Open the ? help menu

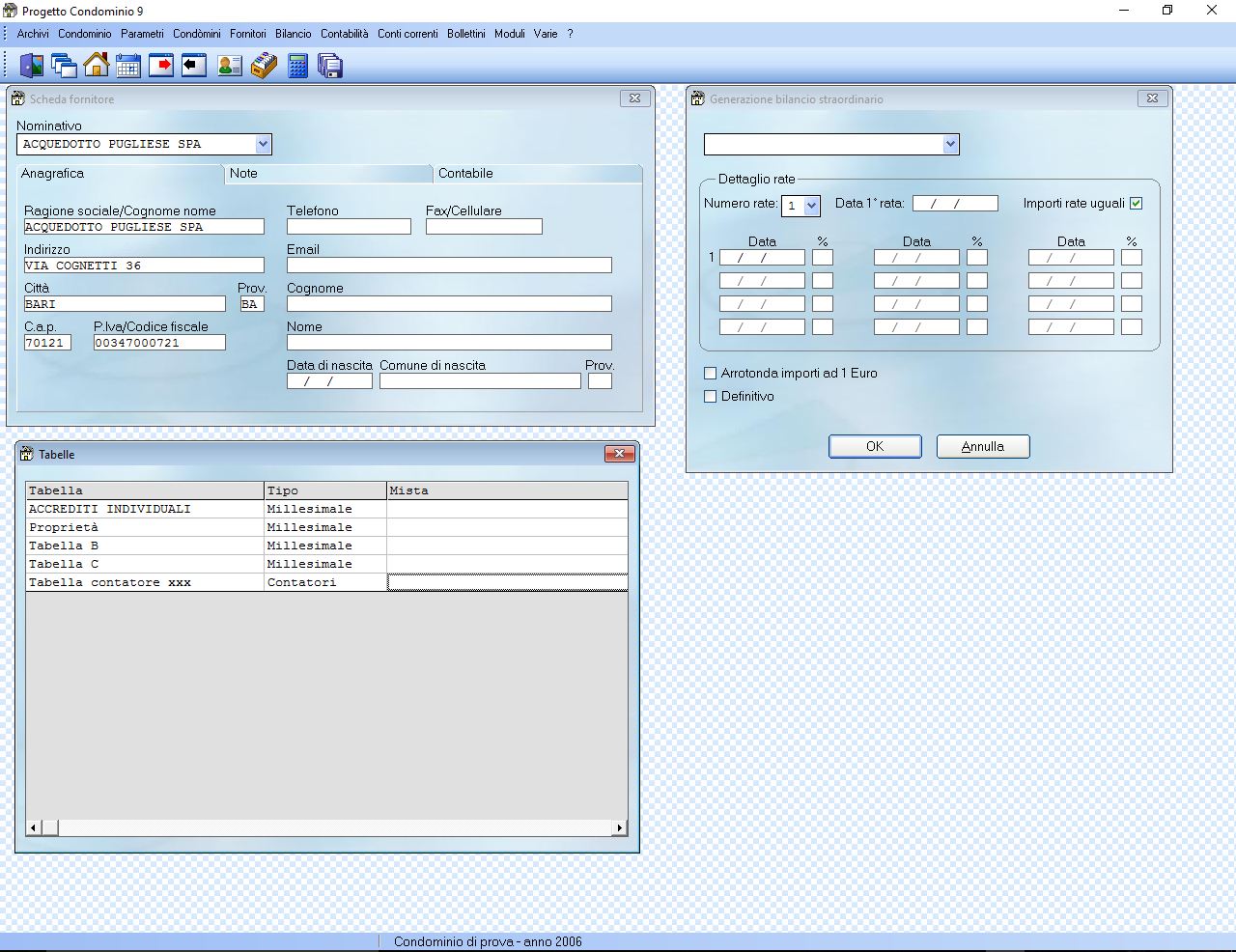[x=570, y=34]
